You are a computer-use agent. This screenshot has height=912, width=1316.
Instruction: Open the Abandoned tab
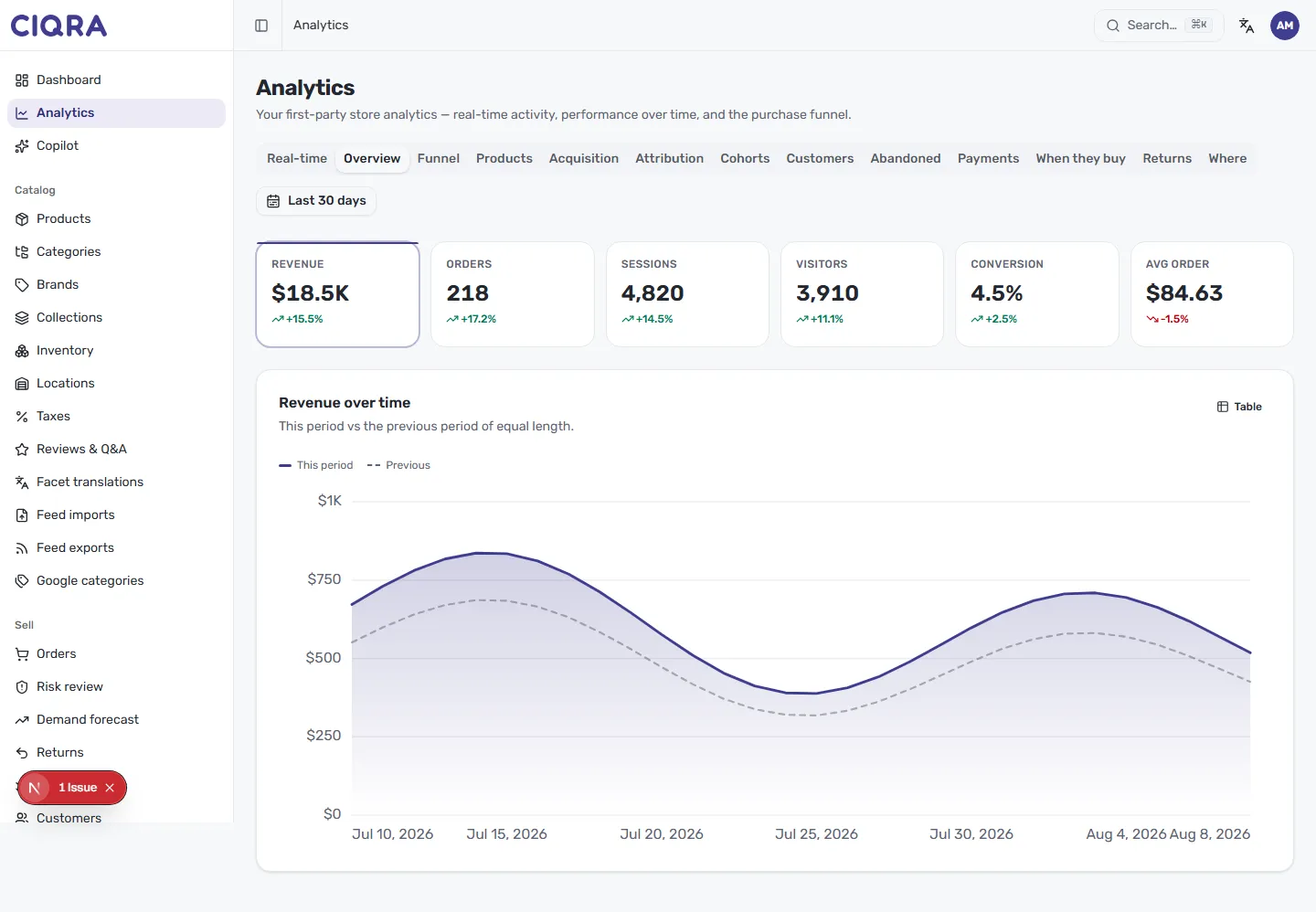[906, 158]
